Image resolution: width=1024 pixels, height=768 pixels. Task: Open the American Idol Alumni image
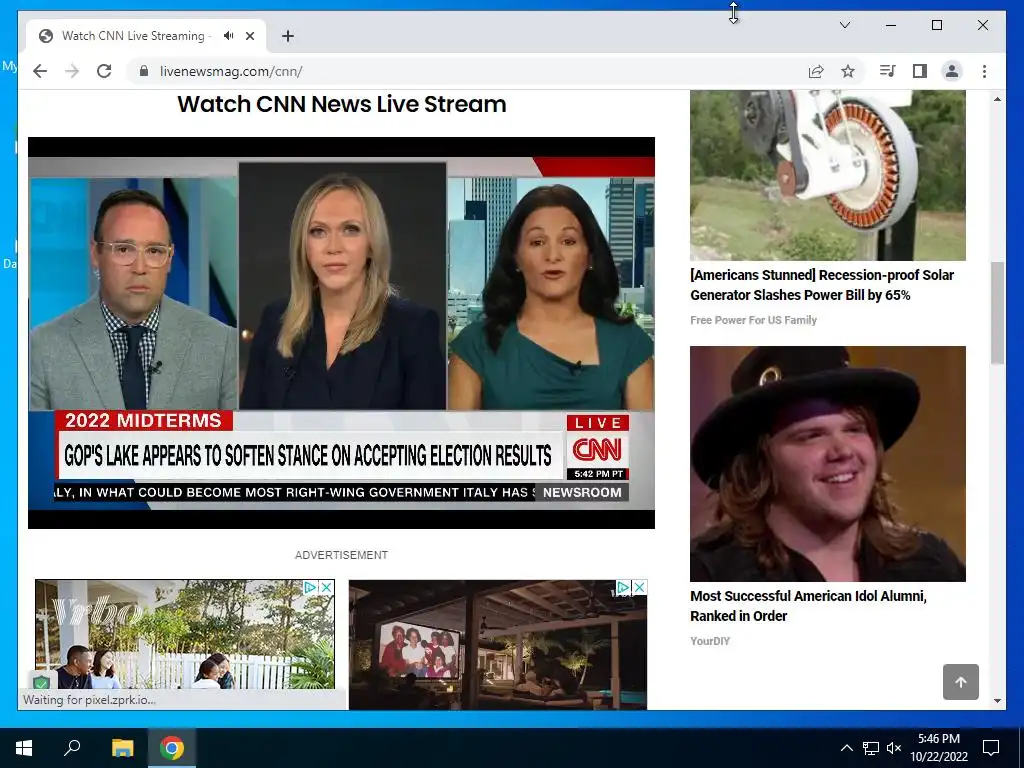[x=827, y=464]
